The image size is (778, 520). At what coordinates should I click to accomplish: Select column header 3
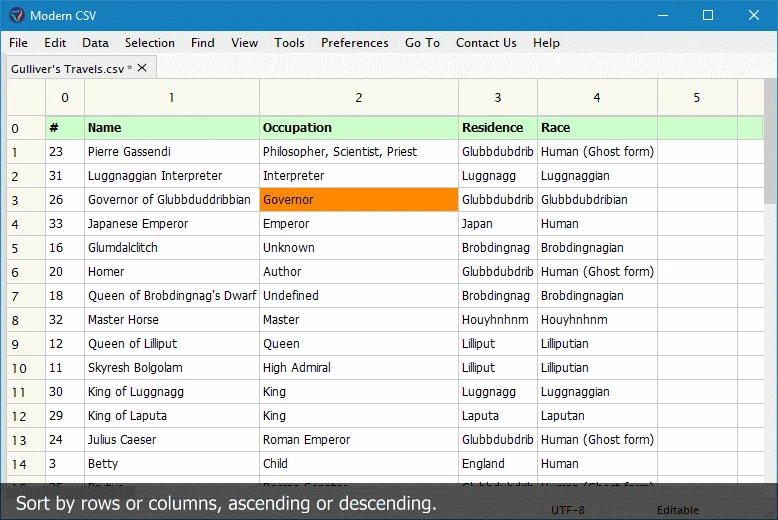[498, 97]
